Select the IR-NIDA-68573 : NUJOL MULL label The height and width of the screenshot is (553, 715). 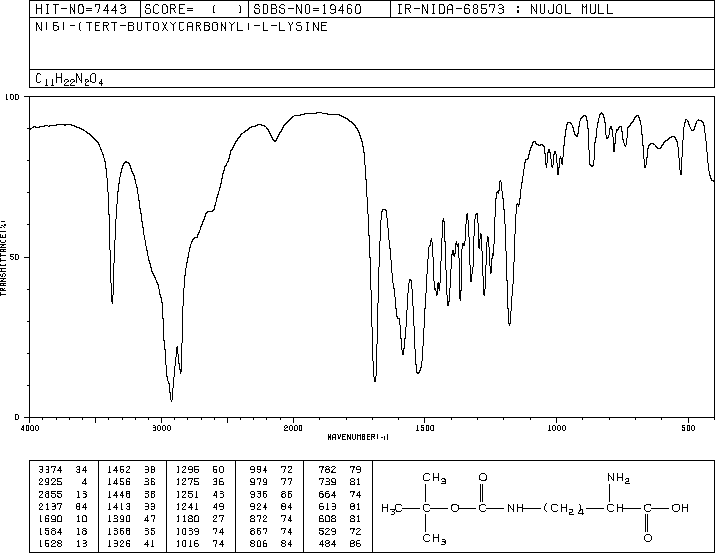(505, 9)
